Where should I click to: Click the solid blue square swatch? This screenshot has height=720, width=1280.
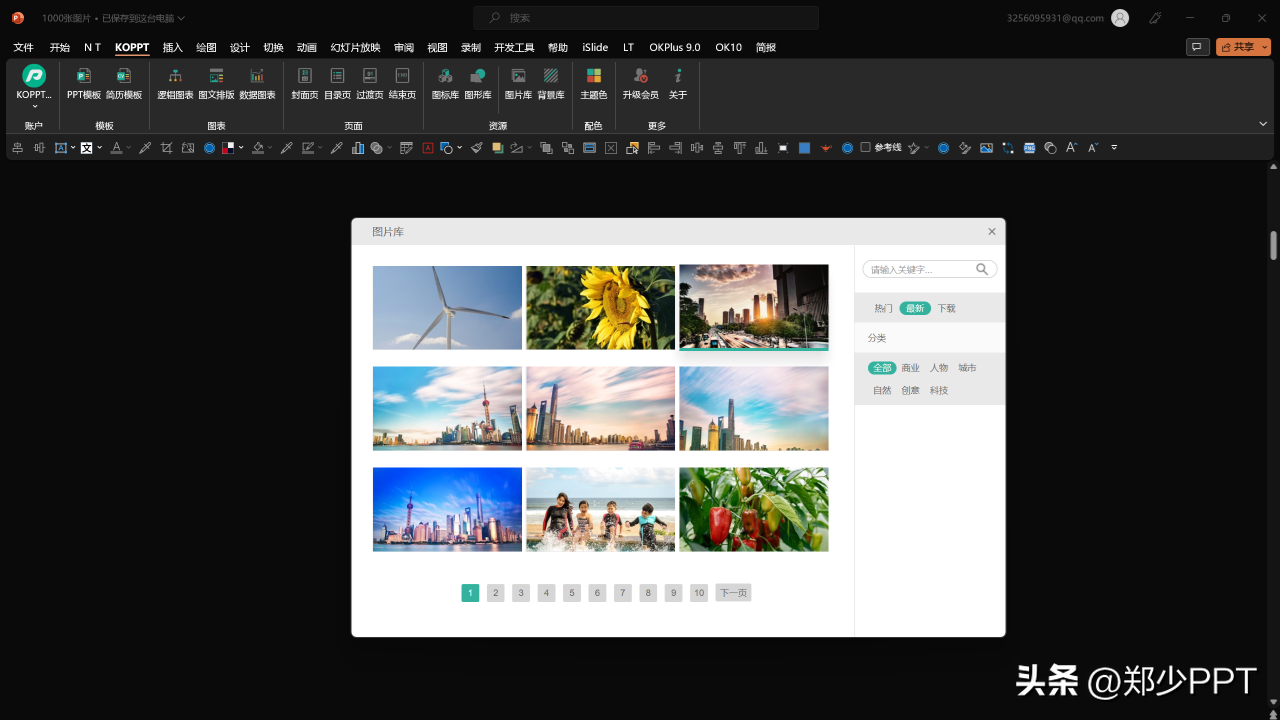click(x=804, y=148)
